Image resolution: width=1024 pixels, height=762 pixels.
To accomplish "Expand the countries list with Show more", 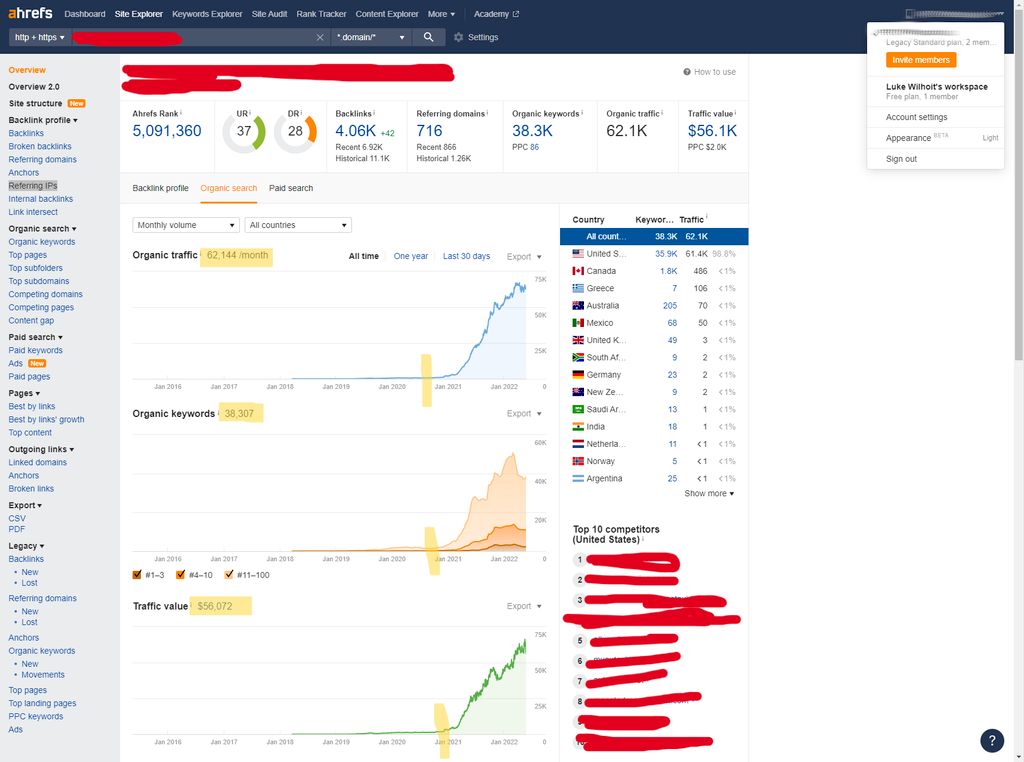I will coord(709,494).
